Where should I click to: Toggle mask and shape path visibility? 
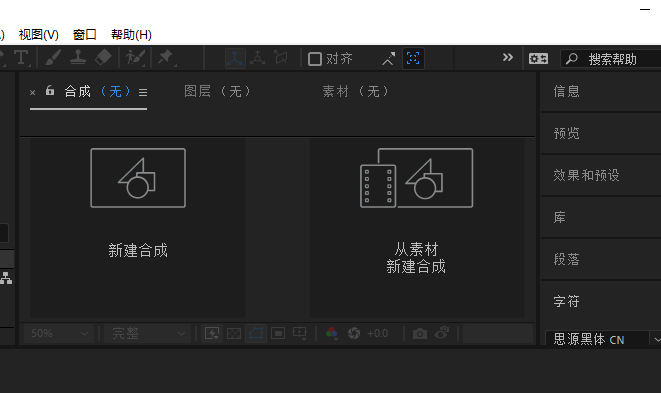click(x=256, y=334)
